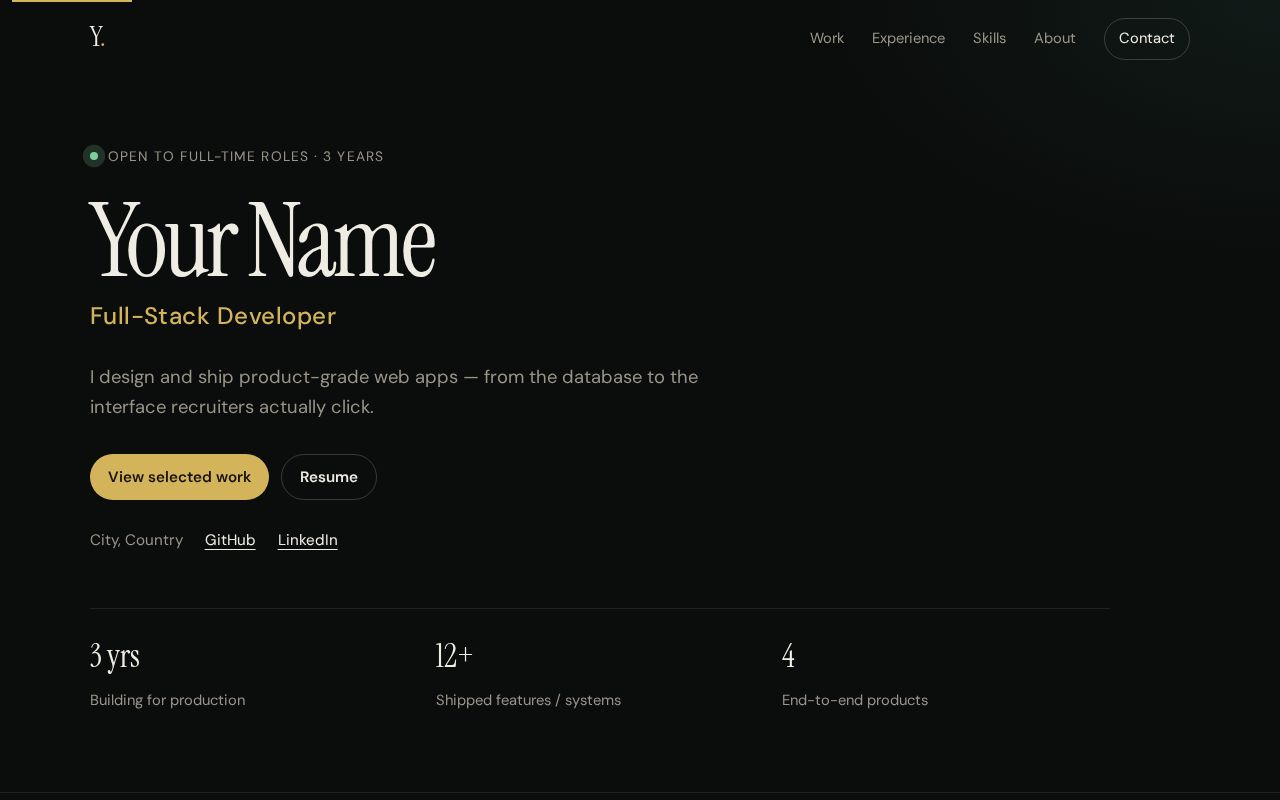
Task: Open the Resume button
Action: [x=329, y=477]
